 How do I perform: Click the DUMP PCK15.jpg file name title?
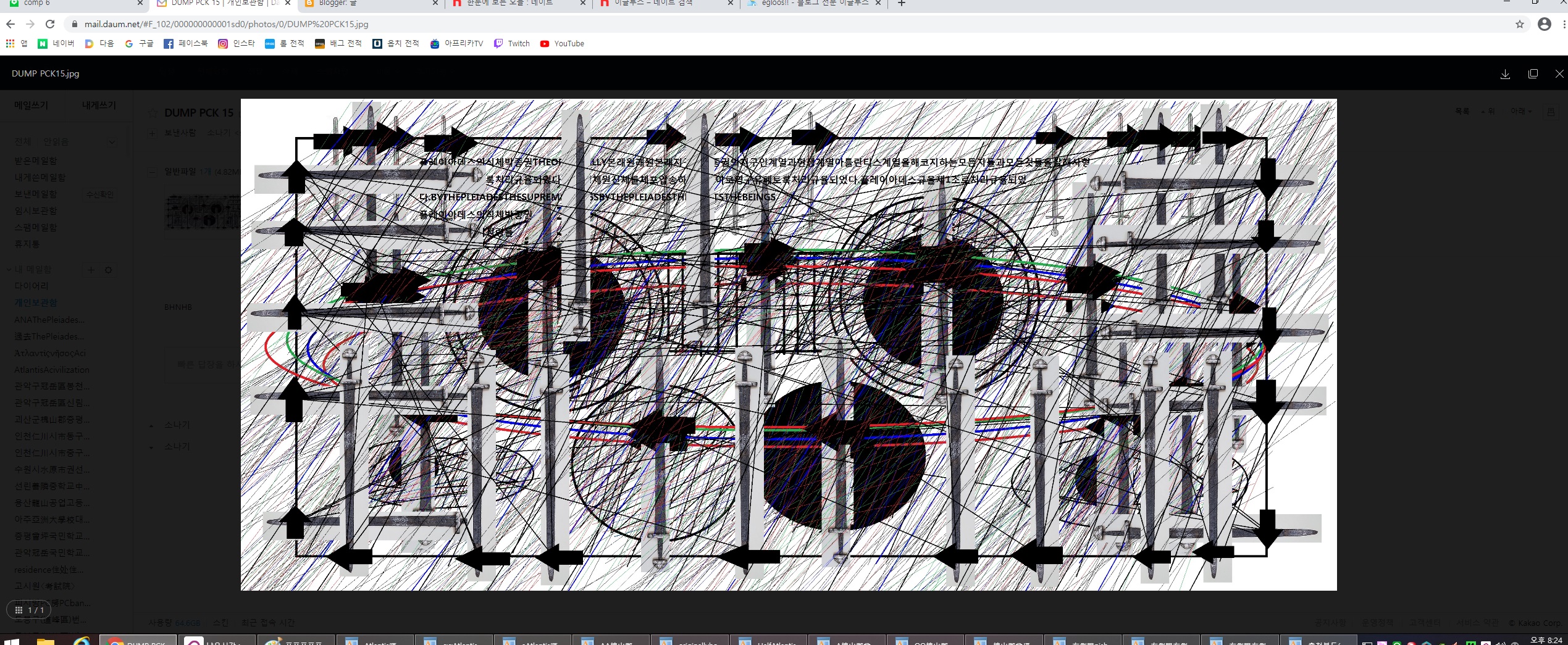coord(45,73)
